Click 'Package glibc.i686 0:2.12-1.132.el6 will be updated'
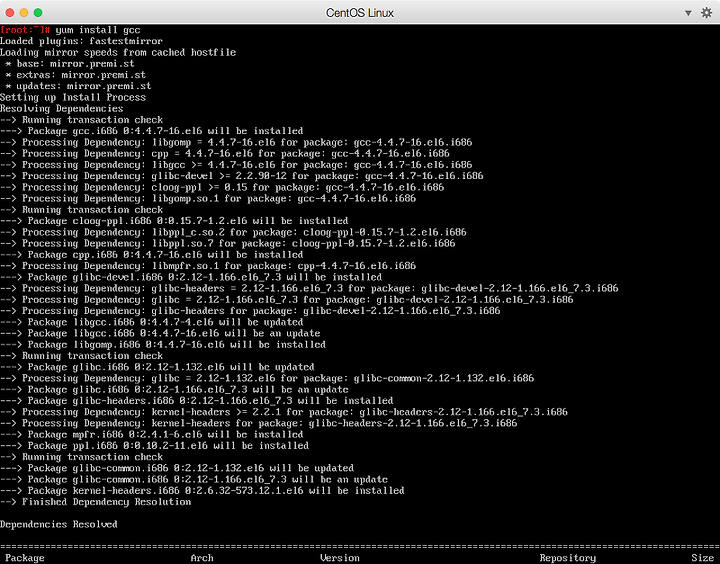This screenshot has width=720, height=564. coord(158,367)
